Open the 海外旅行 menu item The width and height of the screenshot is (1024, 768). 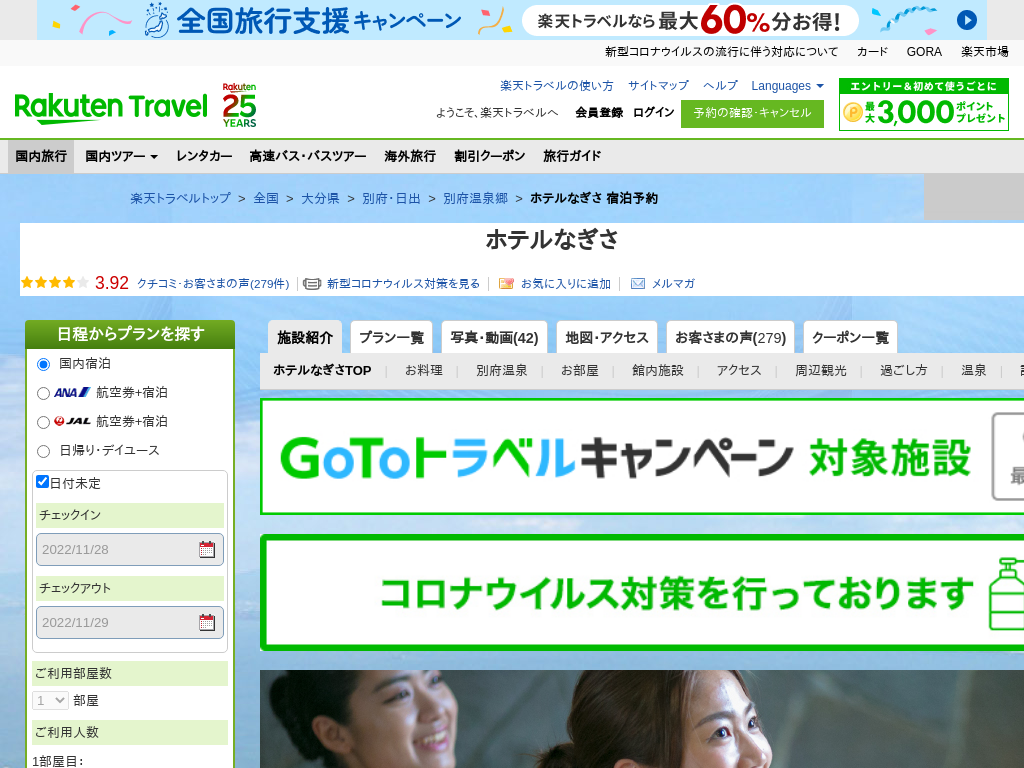pos(410,156)
